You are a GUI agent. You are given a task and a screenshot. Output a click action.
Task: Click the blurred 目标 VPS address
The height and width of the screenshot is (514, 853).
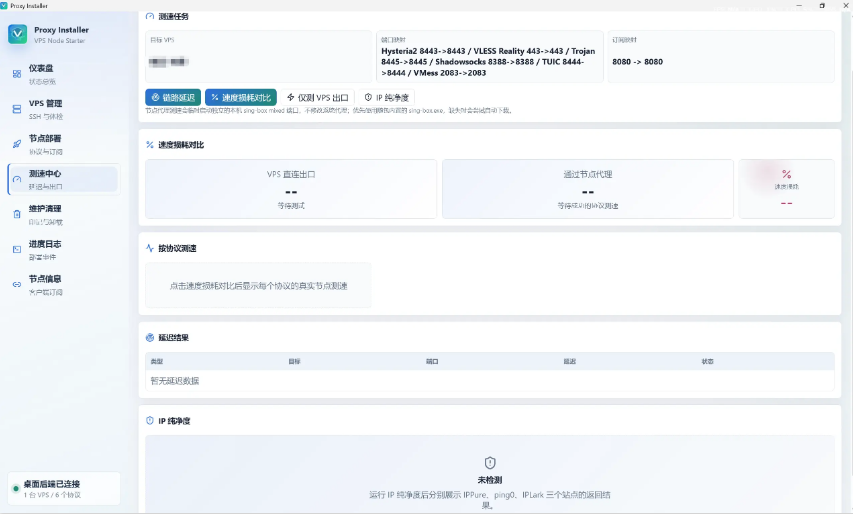coord(169,61)
